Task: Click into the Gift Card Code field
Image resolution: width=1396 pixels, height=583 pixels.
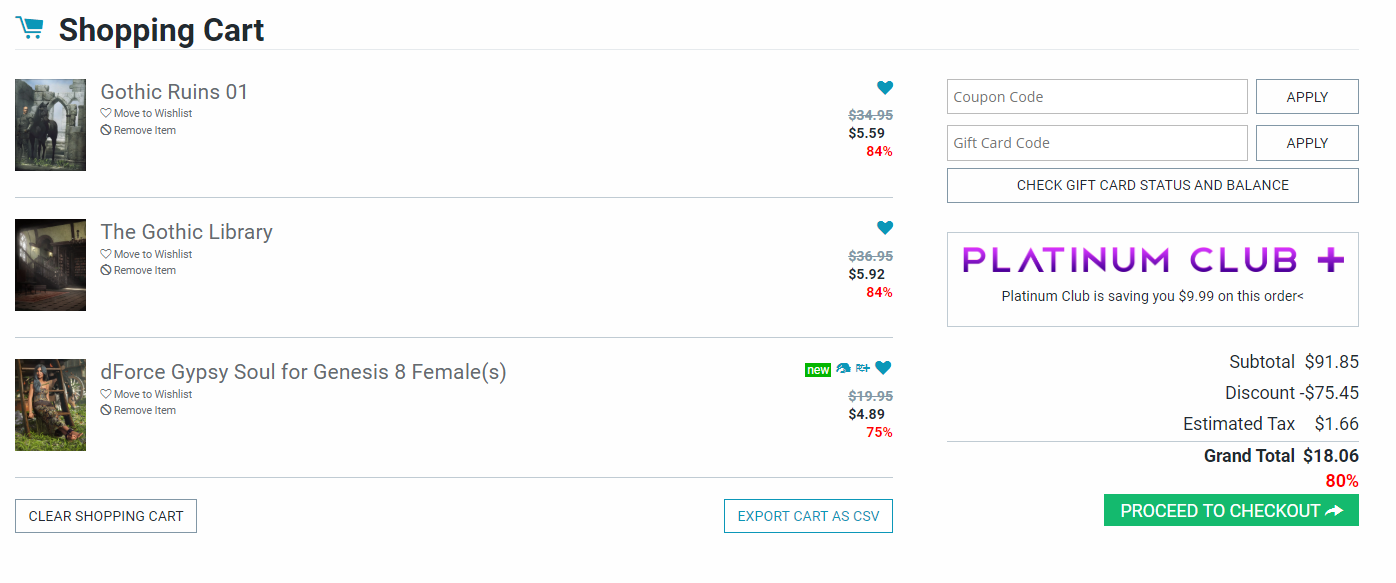Action: 1097,143
